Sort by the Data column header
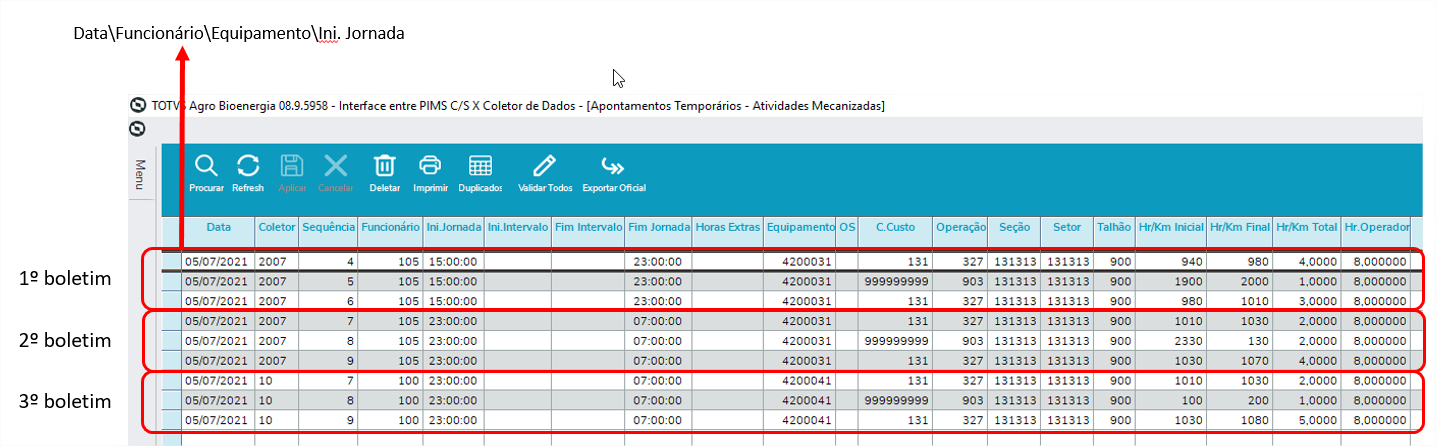1436x446 pixels. pos(218,228)
